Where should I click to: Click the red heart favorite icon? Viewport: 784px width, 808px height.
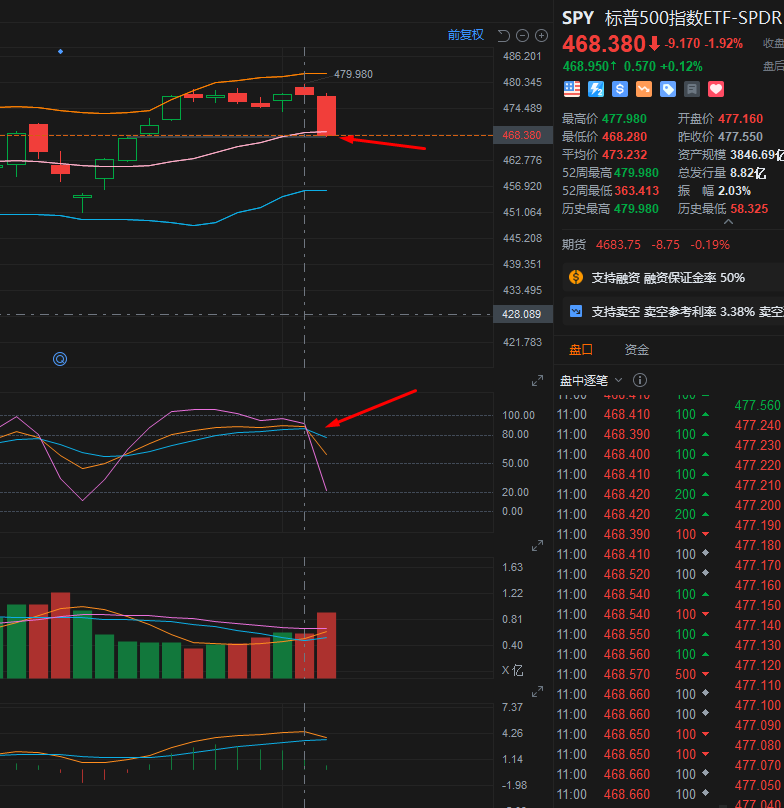[x=716, y=89]
